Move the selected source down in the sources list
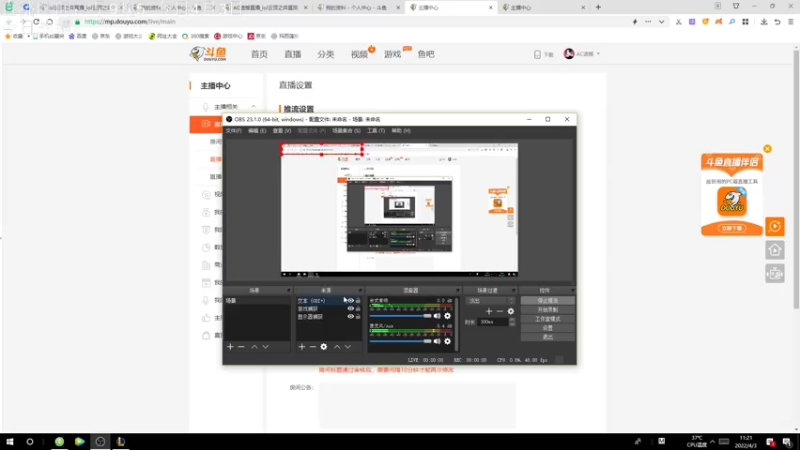This screenshot has height=450, width=800. click(348, 347)
